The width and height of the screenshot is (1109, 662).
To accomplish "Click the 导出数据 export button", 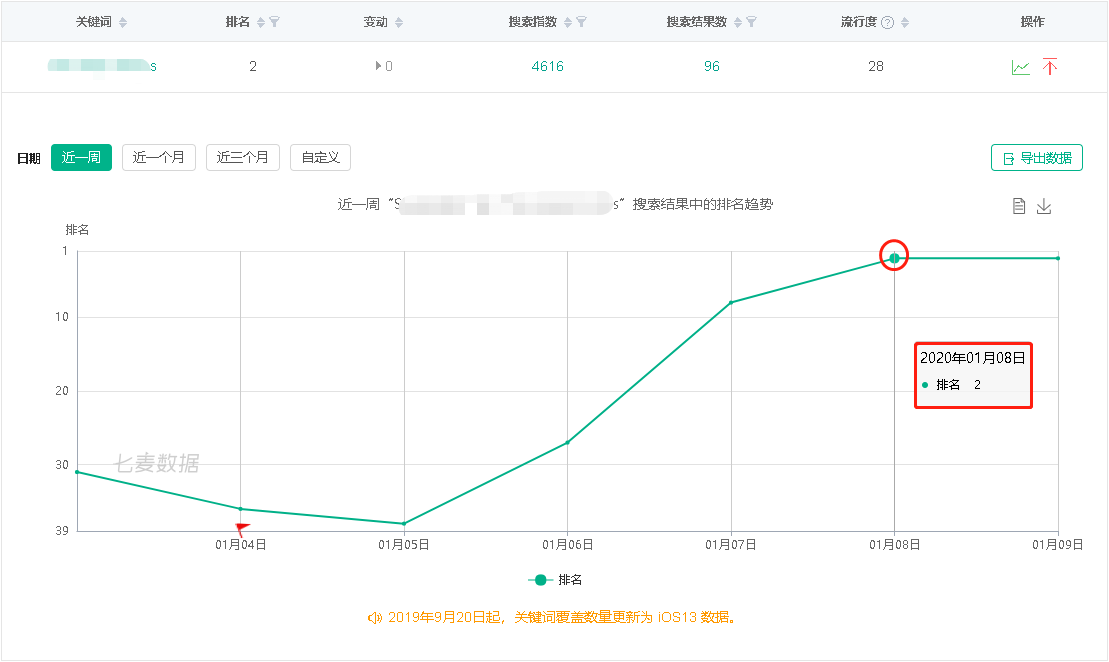I will tap(1036, 158).
